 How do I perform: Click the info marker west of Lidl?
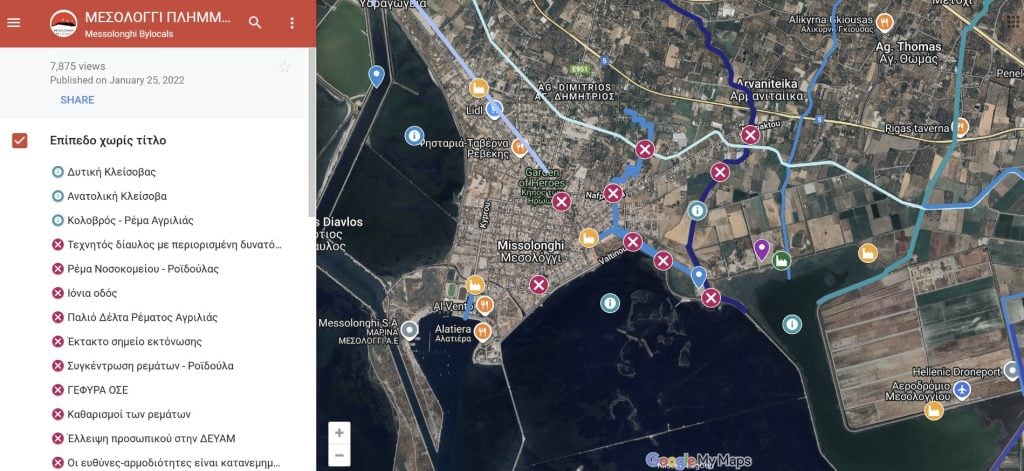tap(414, 136)
